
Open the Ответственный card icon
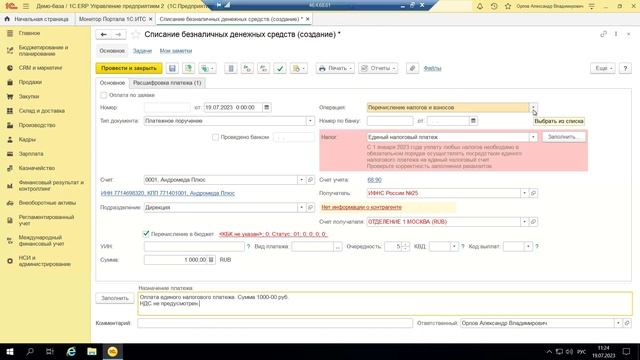click(627, 323)
